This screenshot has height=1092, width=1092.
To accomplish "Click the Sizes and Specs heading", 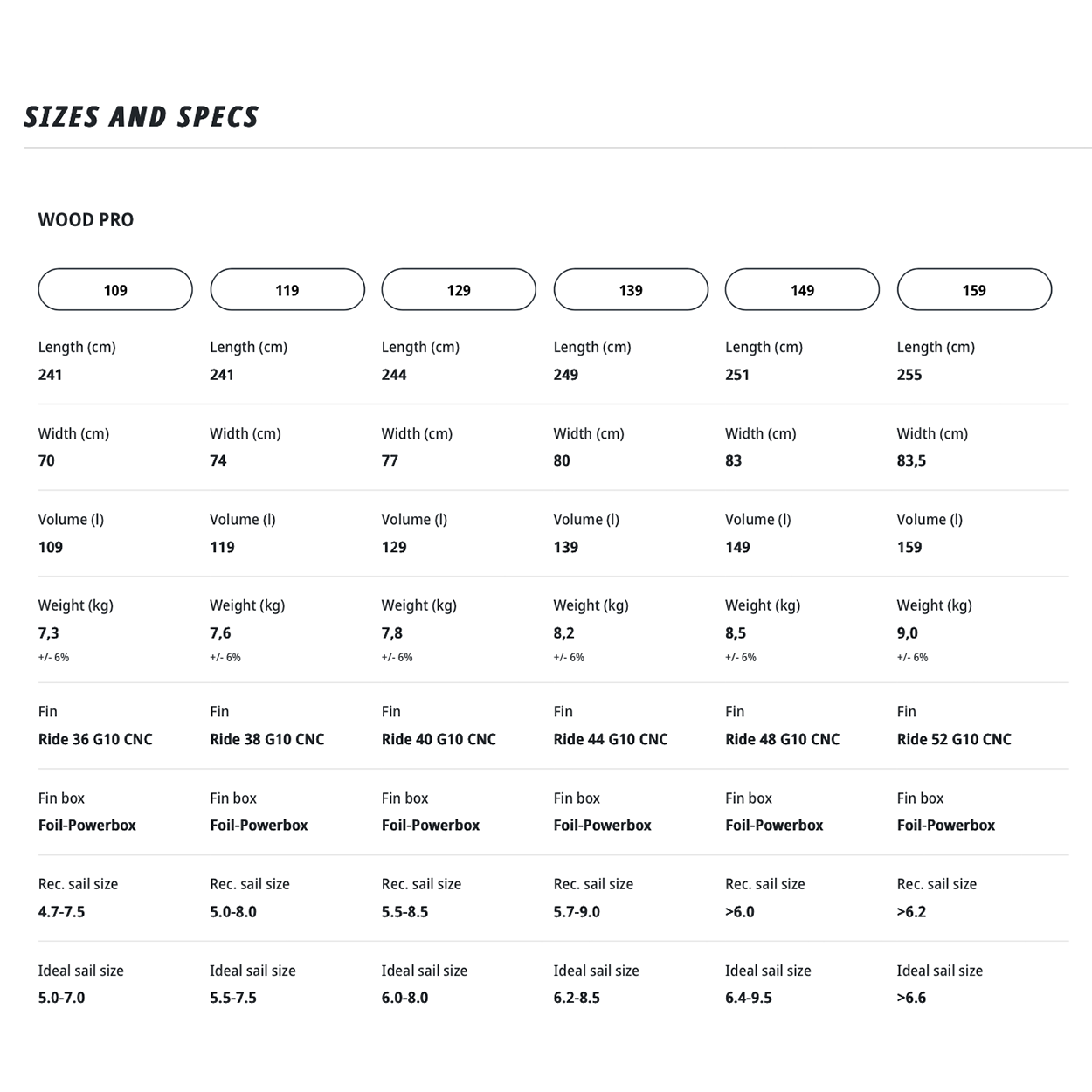I will [x=142, y=117].
